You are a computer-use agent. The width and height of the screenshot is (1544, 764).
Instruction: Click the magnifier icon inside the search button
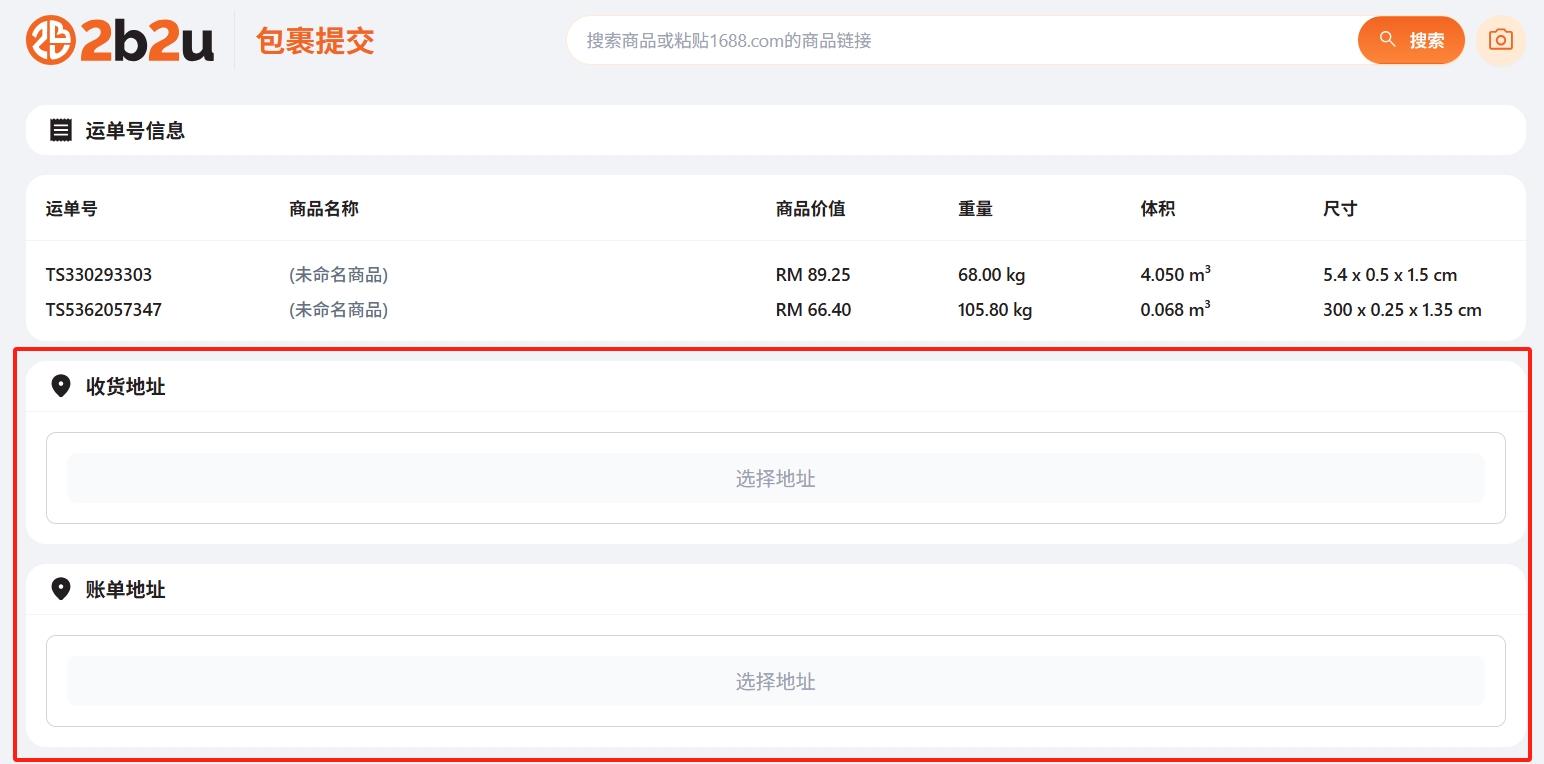pyautogui.click(x=1387, y=40)
